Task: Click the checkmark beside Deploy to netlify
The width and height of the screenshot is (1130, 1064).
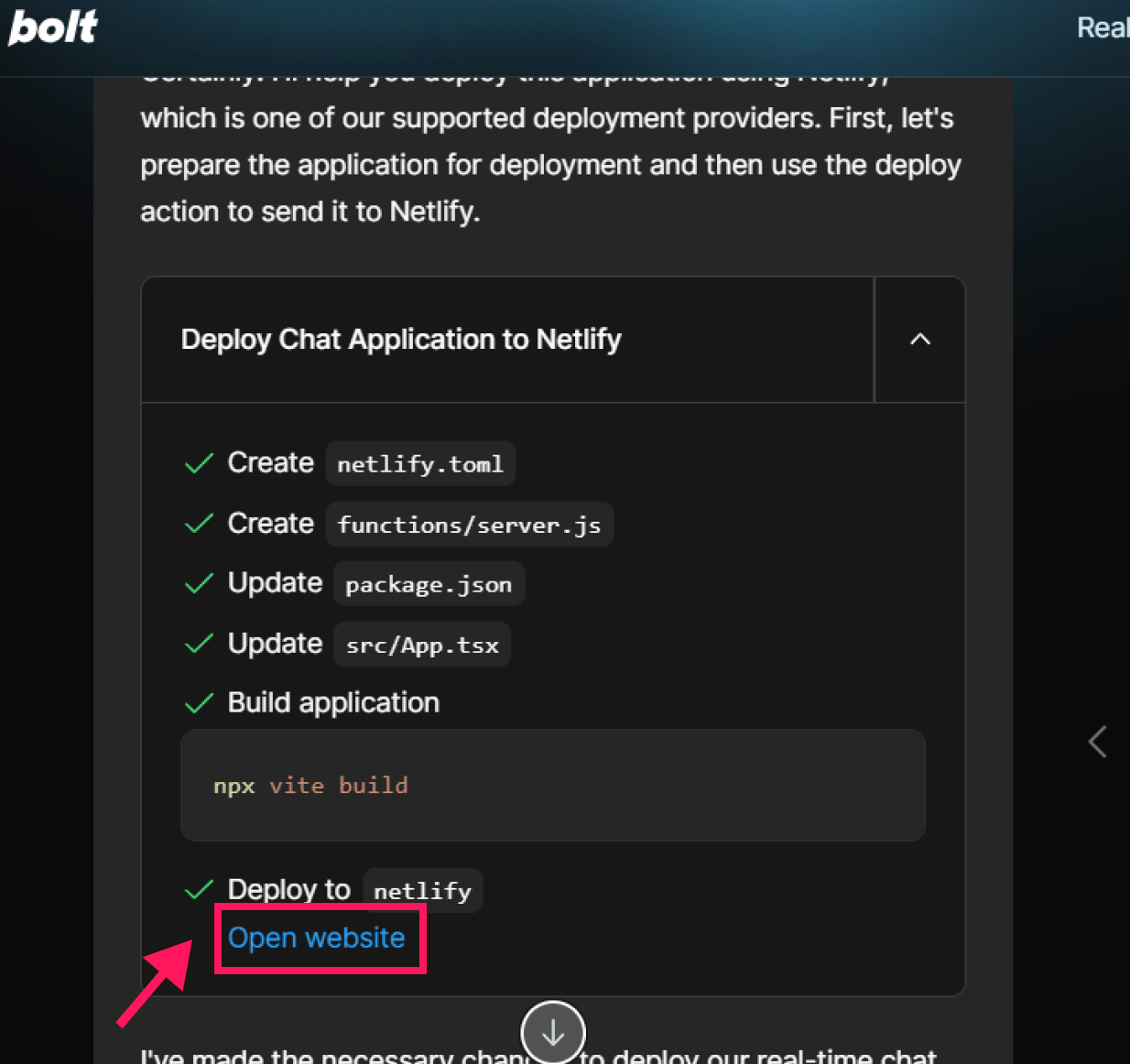Action: coord(199,890)
